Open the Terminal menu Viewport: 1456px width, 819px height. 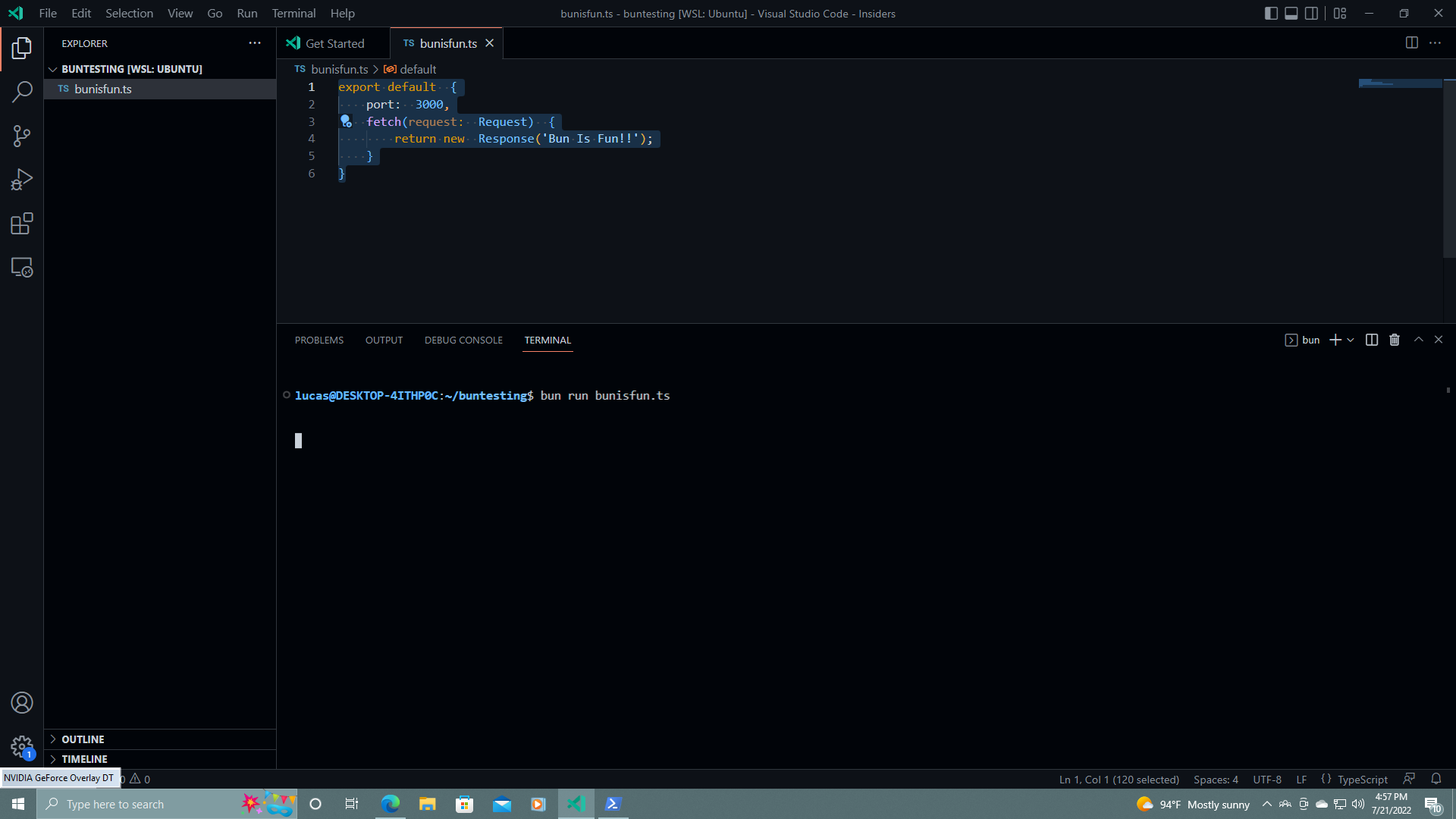pyautogui.click(x=293, y=13)
